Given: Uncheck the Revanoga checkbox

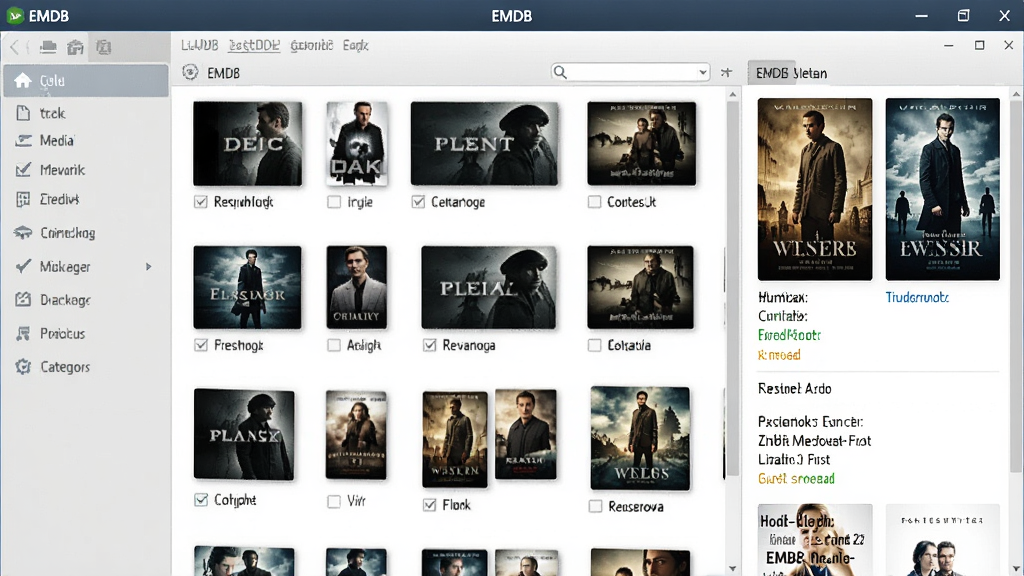Looking at the screenshot, I should 429,345.
